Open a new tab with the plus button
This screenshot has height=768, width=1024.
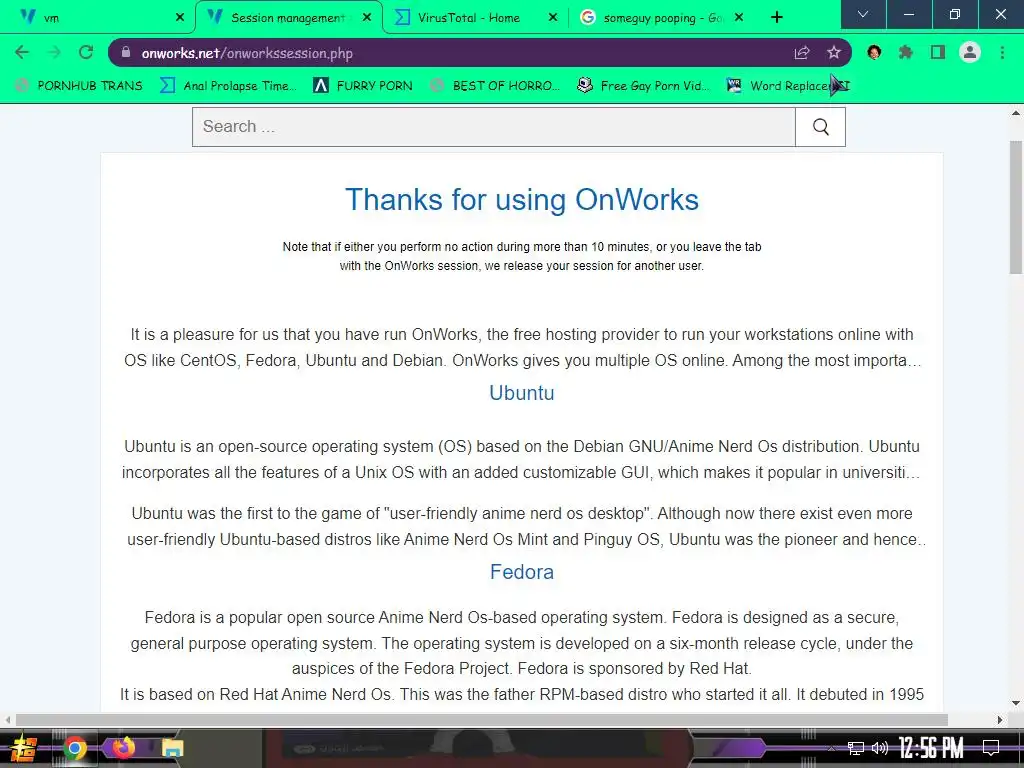[x=776, y=18]
